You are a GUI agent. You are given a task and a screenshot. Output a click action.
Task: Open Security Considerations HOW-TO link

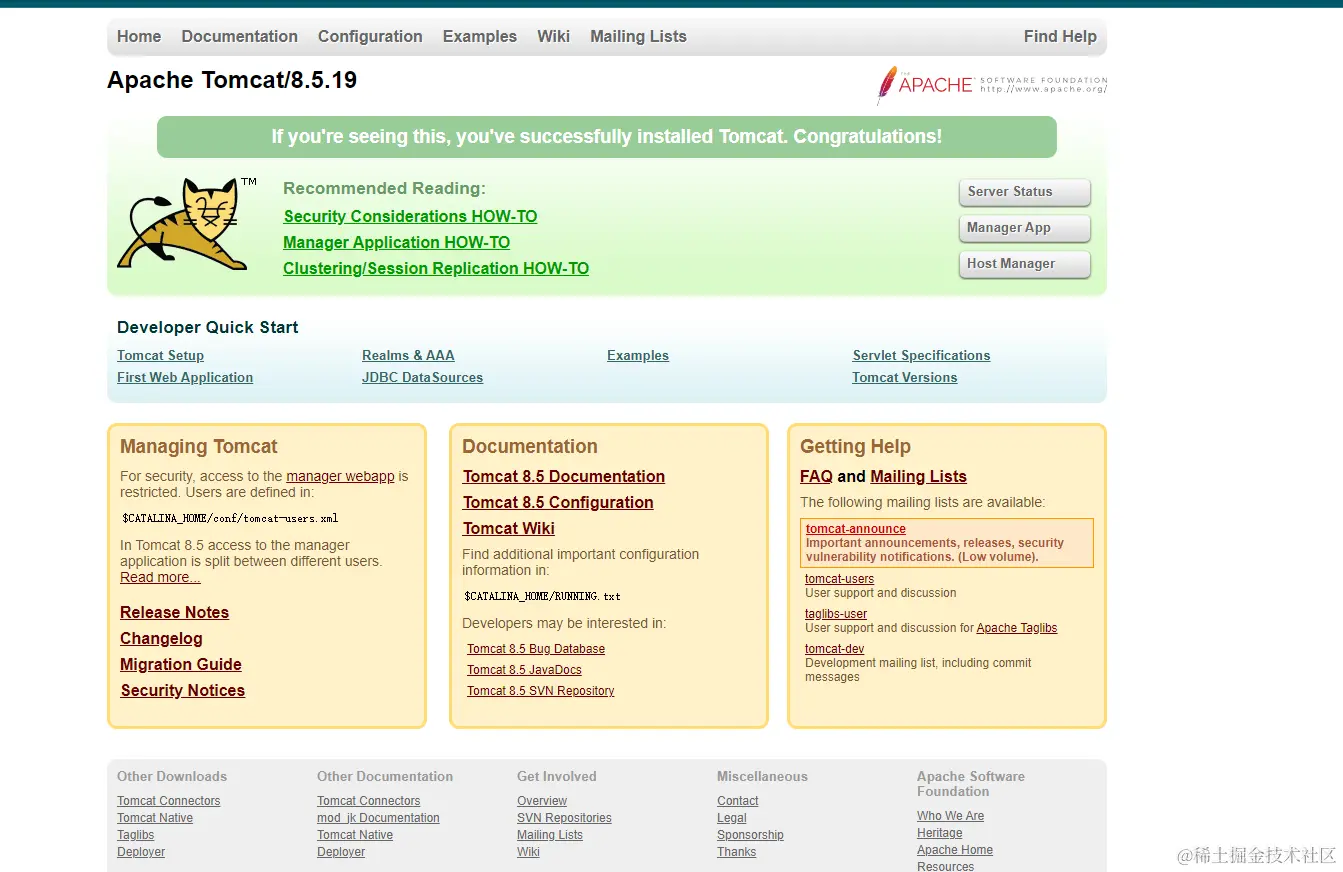410,216
